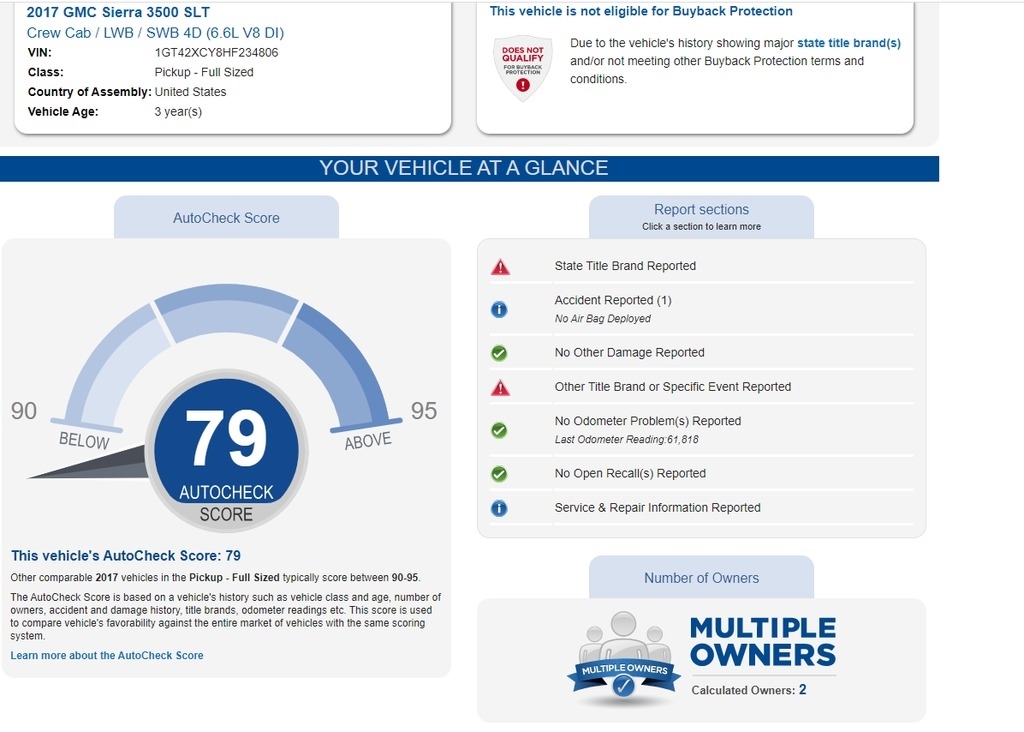The height and width of the screenshot is (732, 1024).
Task: Click the not eligible for Buyback Protection heading
Action: pos(641,11)
